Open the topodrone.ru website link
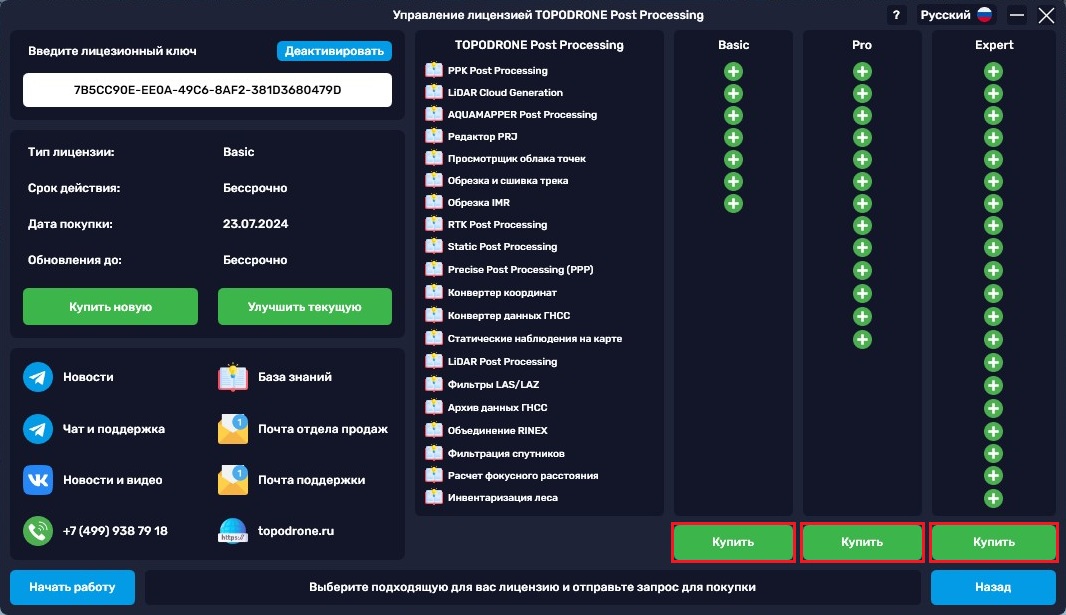1066x615 pixels. (296, 531)
